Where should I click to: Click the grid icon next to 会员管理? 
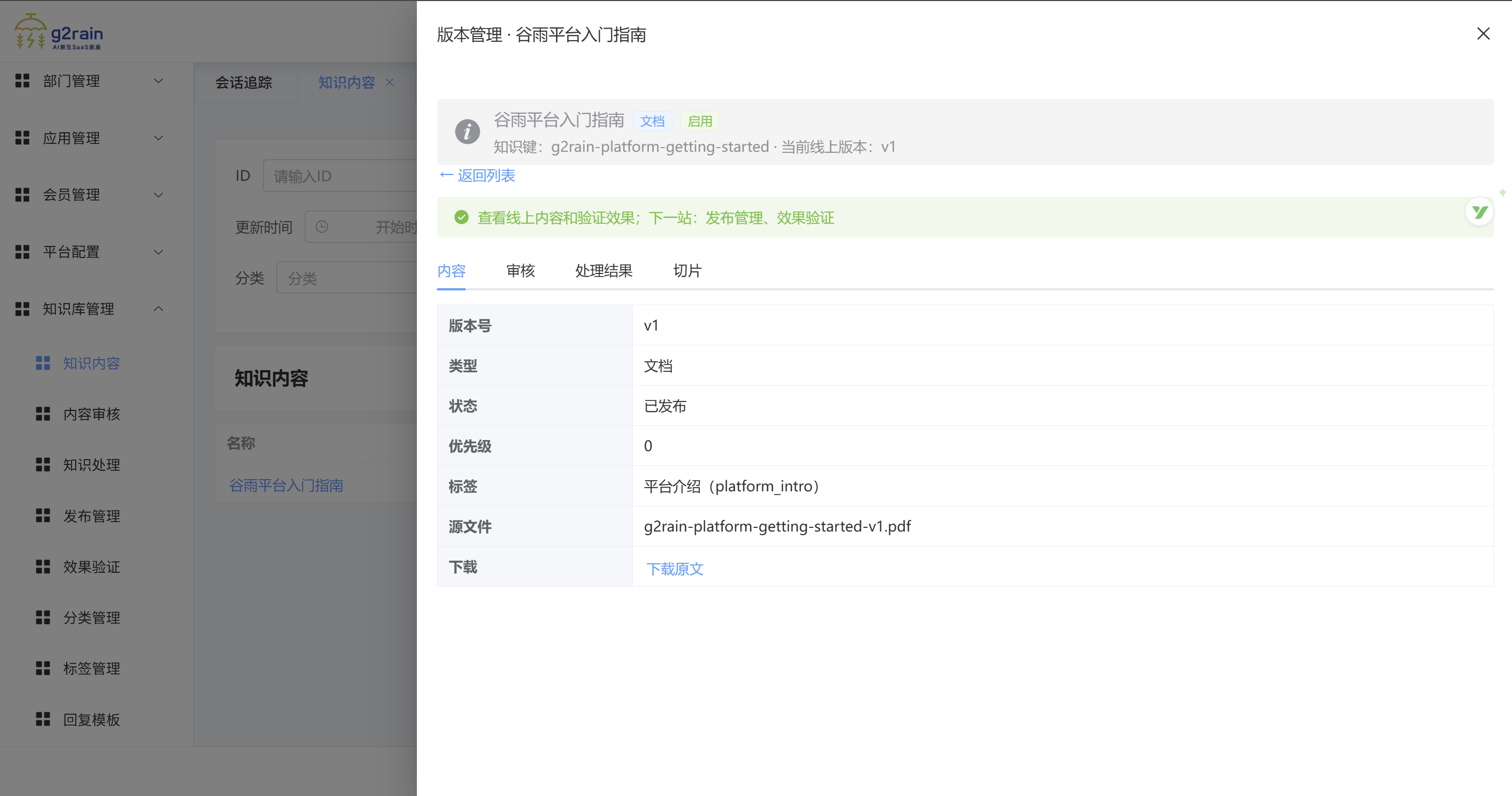click(x=22, y=195)
